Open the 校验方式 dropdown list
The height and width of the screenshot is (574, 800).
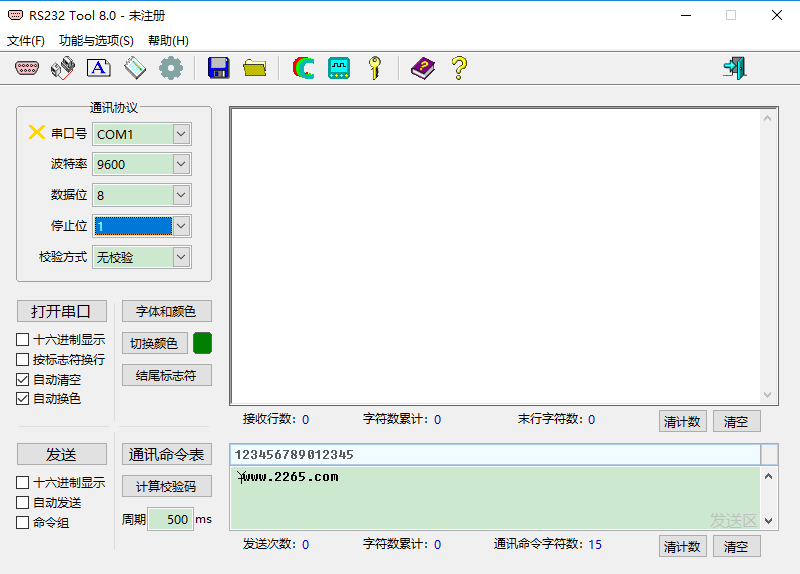[x=181, y=257]
